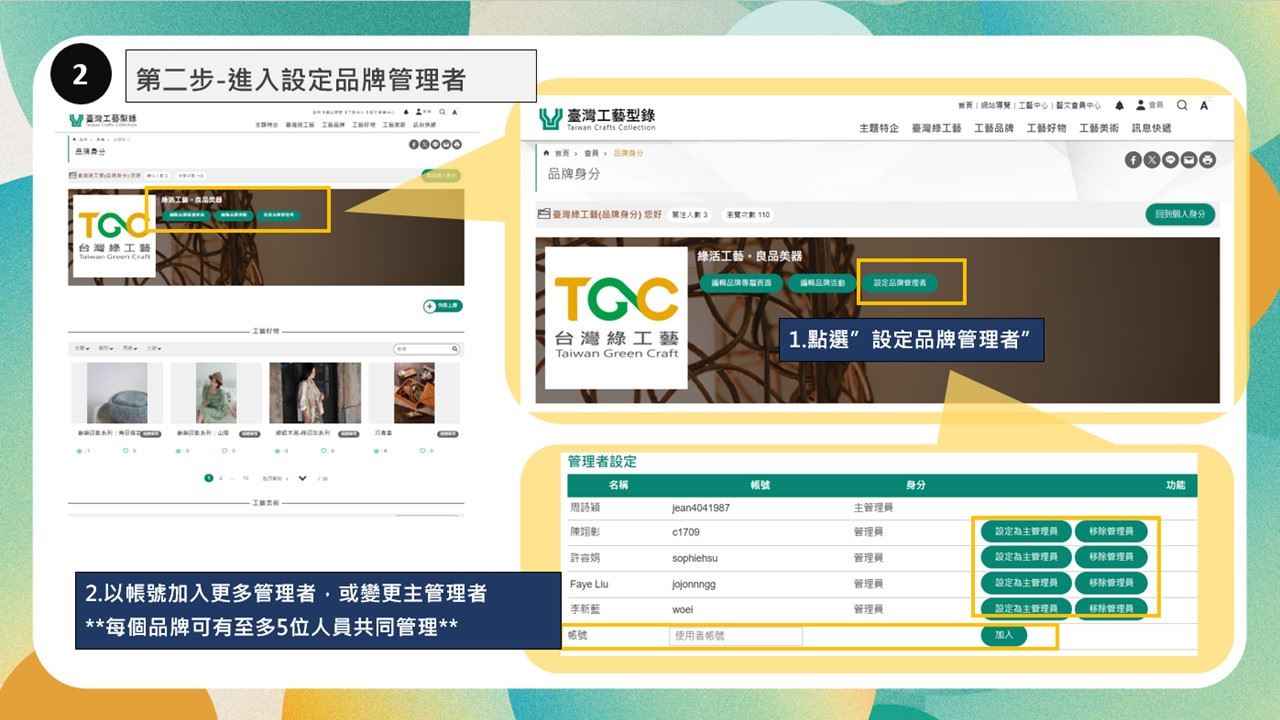Open 主題特企 in enlarged main navigation
The image size is (1280, 720).
point(879,128)
